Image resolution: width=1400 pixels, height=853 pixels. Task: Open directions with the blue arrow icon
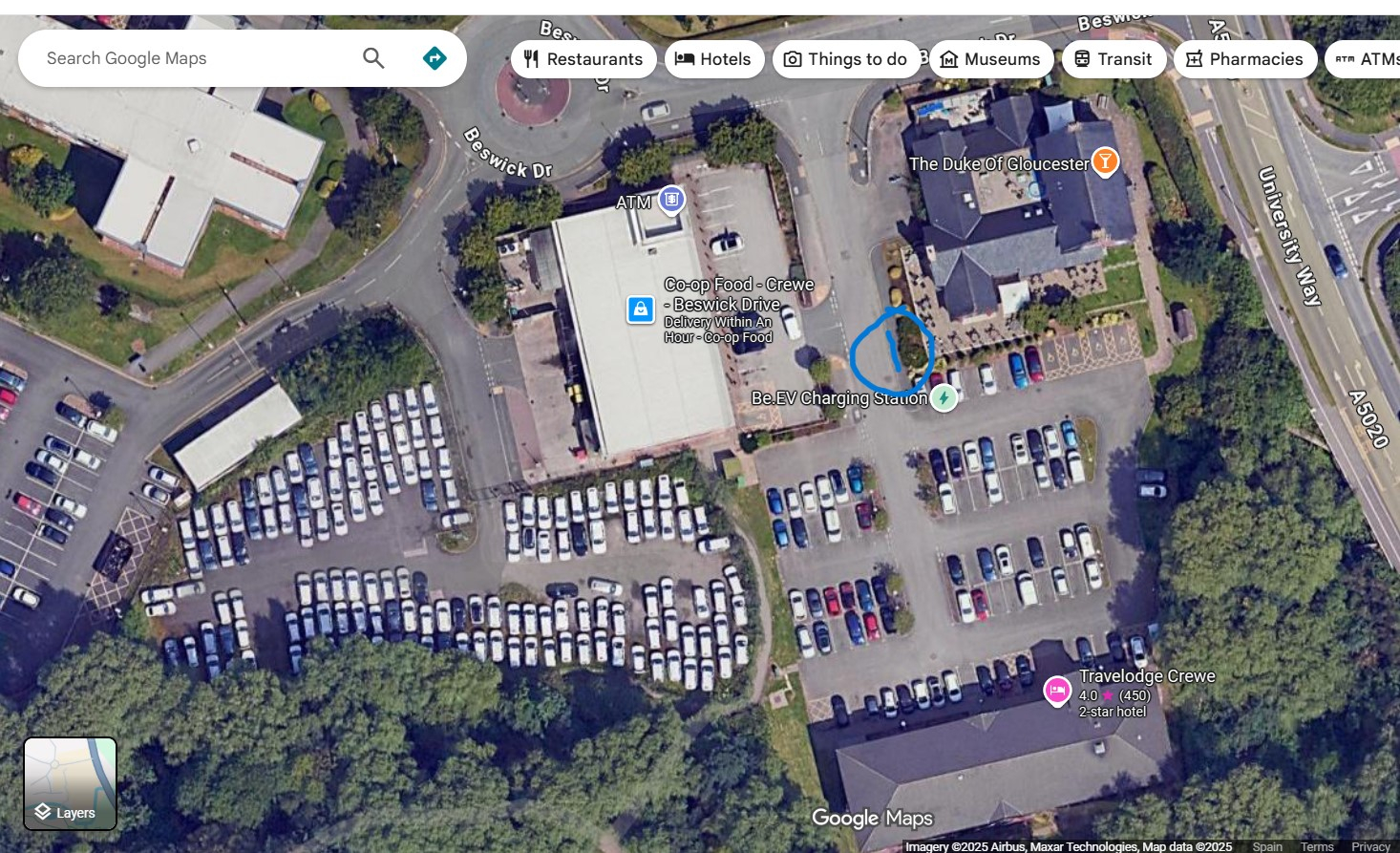[435, 58]
